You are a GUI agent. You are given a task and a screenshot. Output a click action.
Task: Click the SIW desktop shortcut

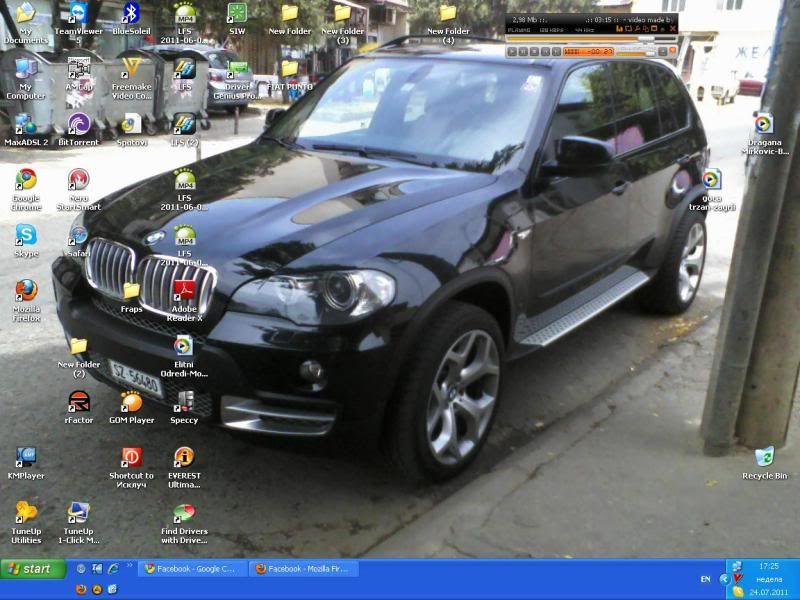237,19
